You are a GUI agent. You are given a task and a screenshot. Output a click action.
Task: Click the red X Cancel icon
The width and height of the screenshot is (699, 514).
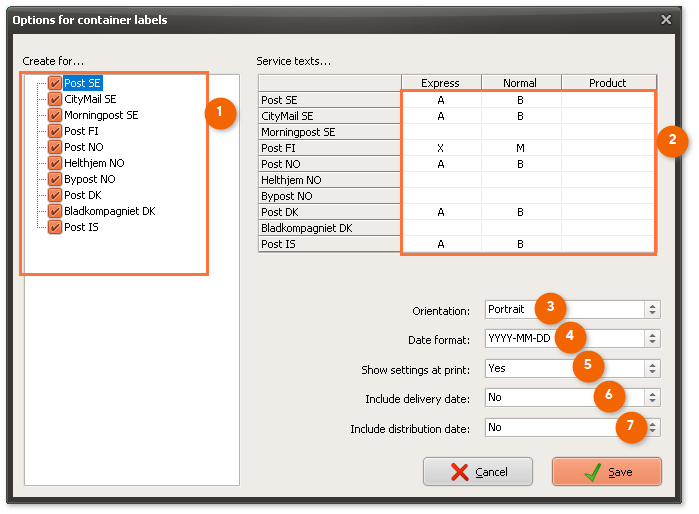[459, 472]
